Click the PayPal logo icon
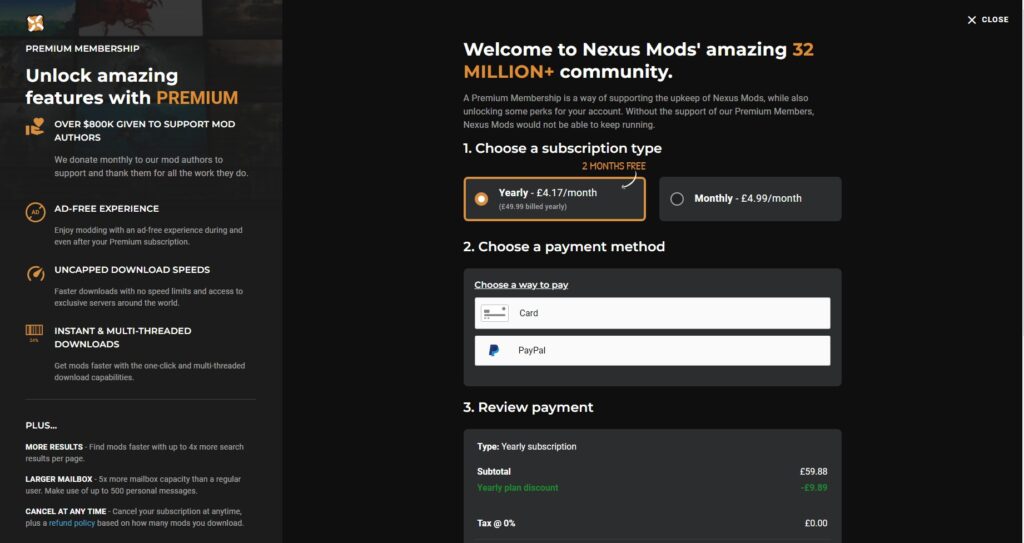 (x=494, y=350)
